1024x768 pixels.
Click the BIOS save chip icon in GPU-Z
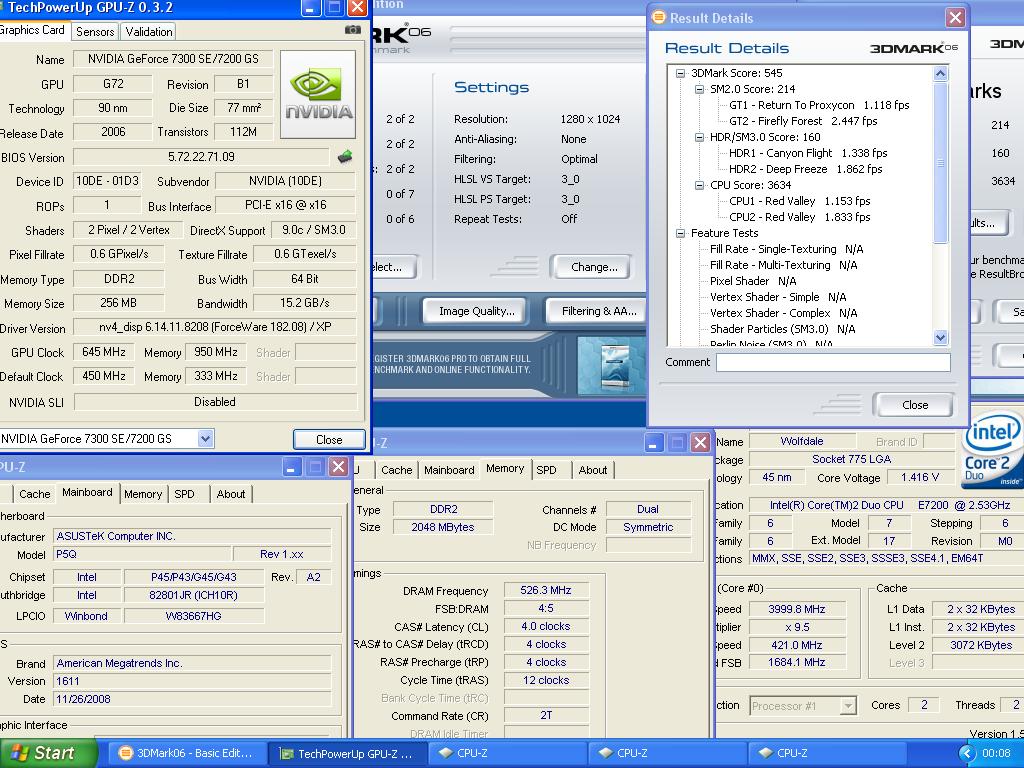pos(345,157)
